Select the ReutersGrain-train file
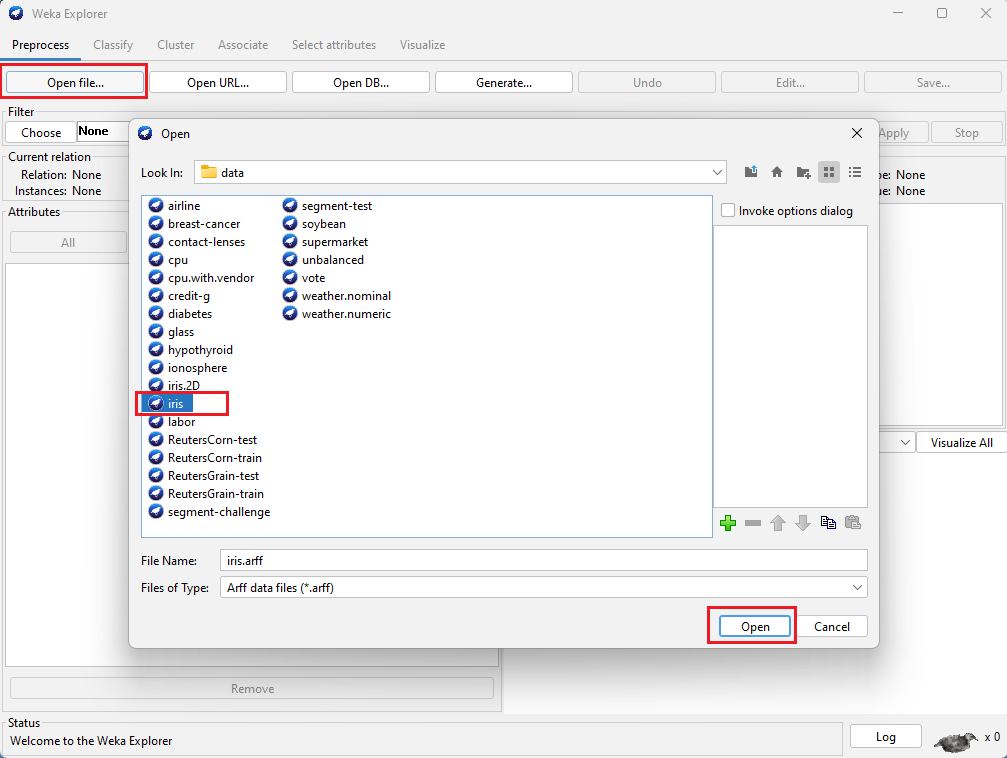This screenshot has height=758, width=1007. tap(206, 493)
